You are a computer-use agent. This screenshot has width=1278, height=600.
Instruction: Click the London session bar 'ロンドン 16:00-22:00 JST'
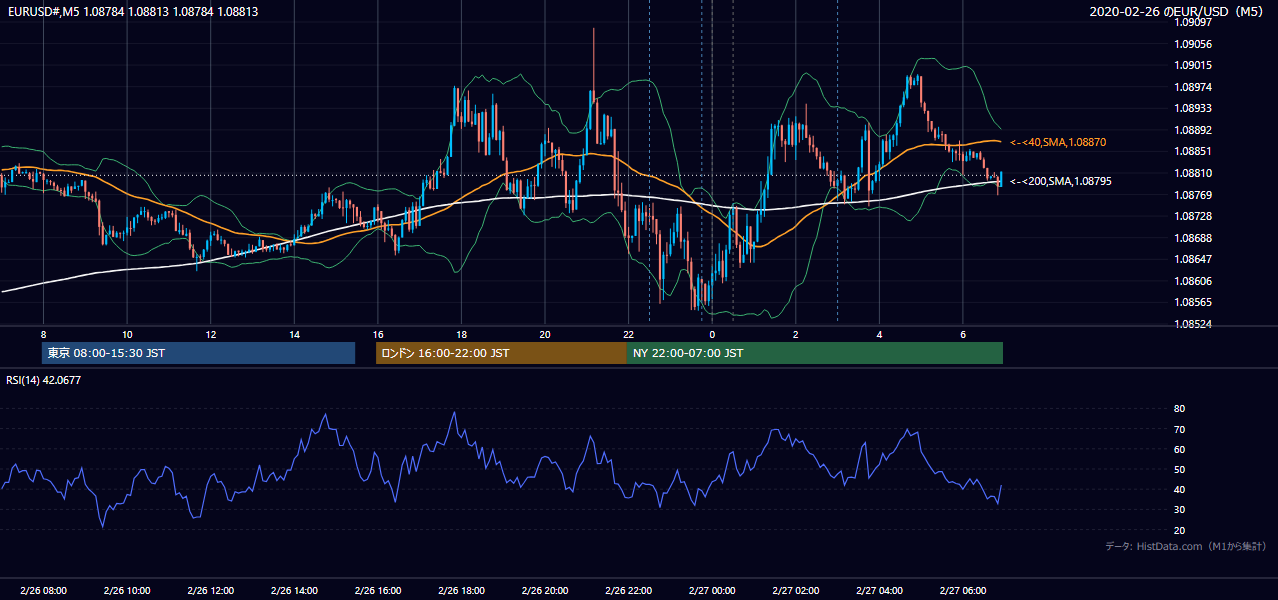click(501, 353)
